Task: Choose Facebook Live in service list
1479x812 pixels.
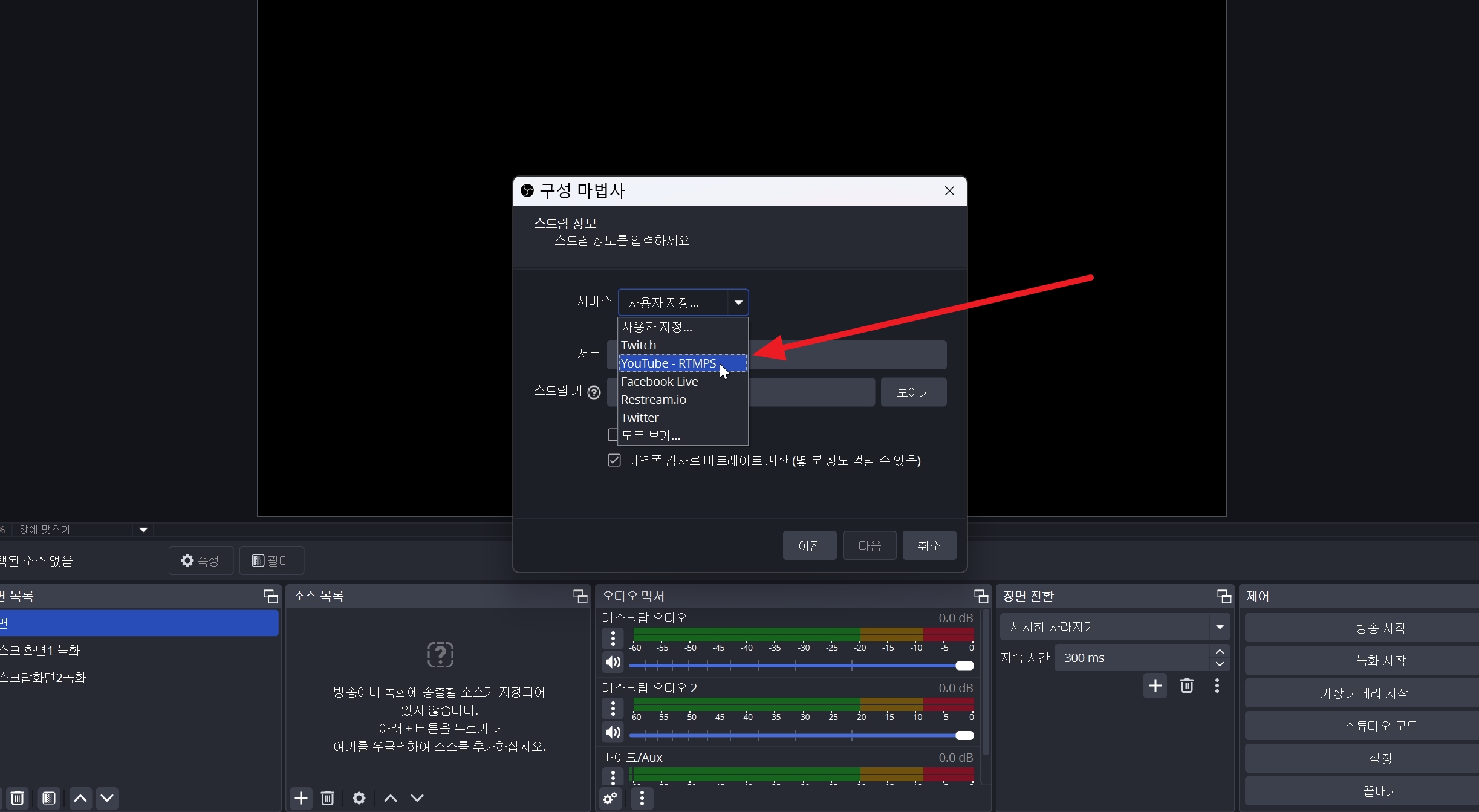Action: (x=659, y=382)
